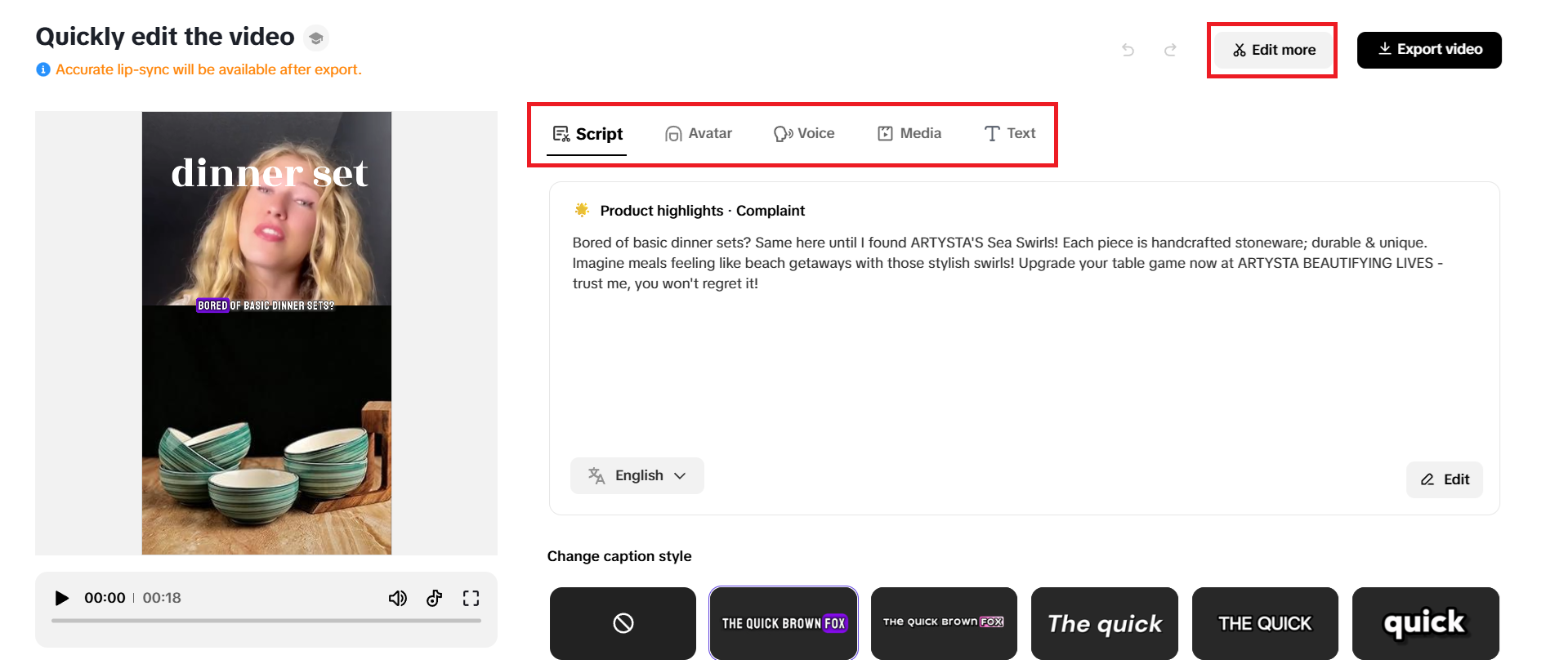Click the lip-sync info icon
Screen dimensions: 1568x664
[x=43, y=70]
